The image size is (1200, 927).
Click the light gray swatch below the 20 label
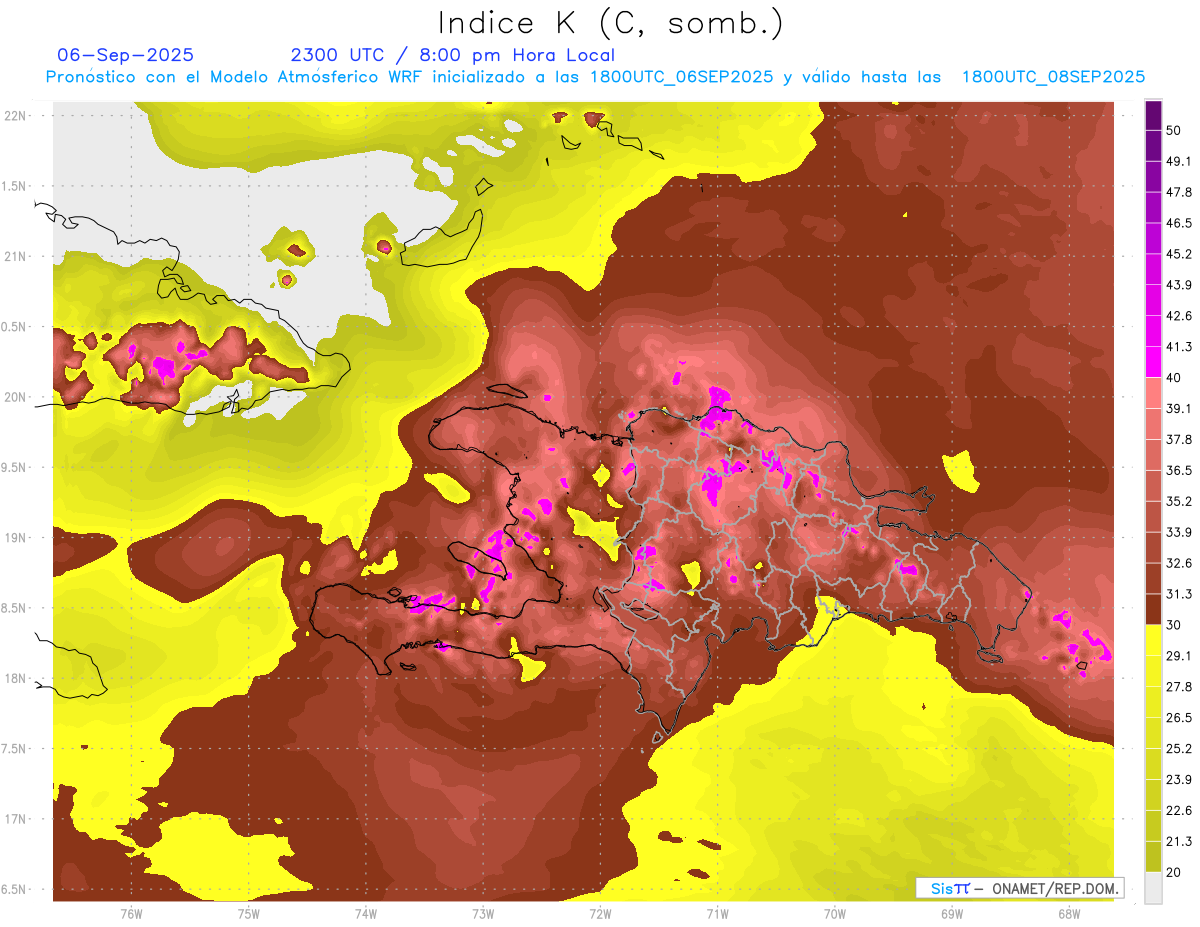tap(1153, 887)
